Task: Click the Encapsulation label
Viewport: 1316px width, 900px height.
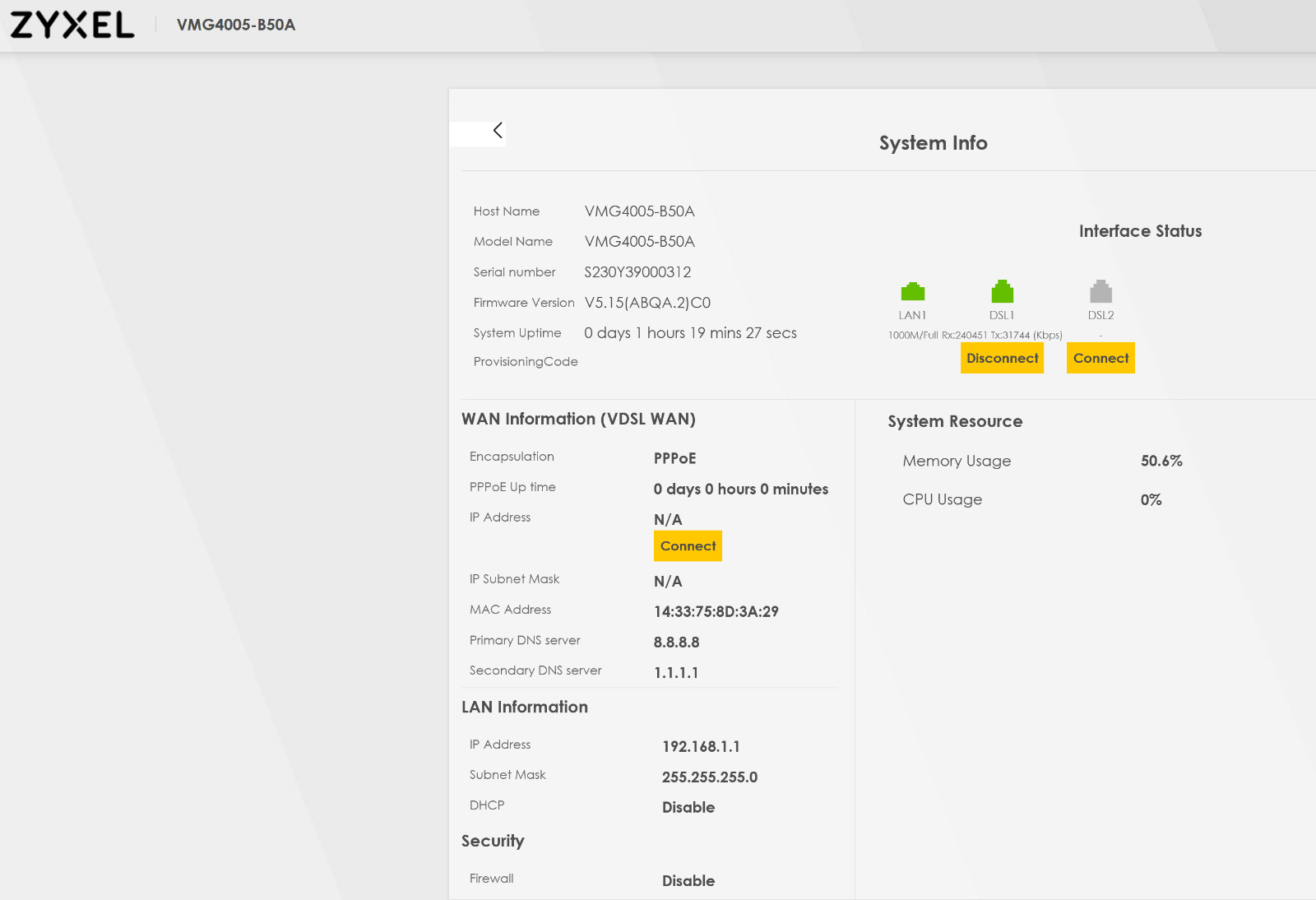Action: (512, 457)
